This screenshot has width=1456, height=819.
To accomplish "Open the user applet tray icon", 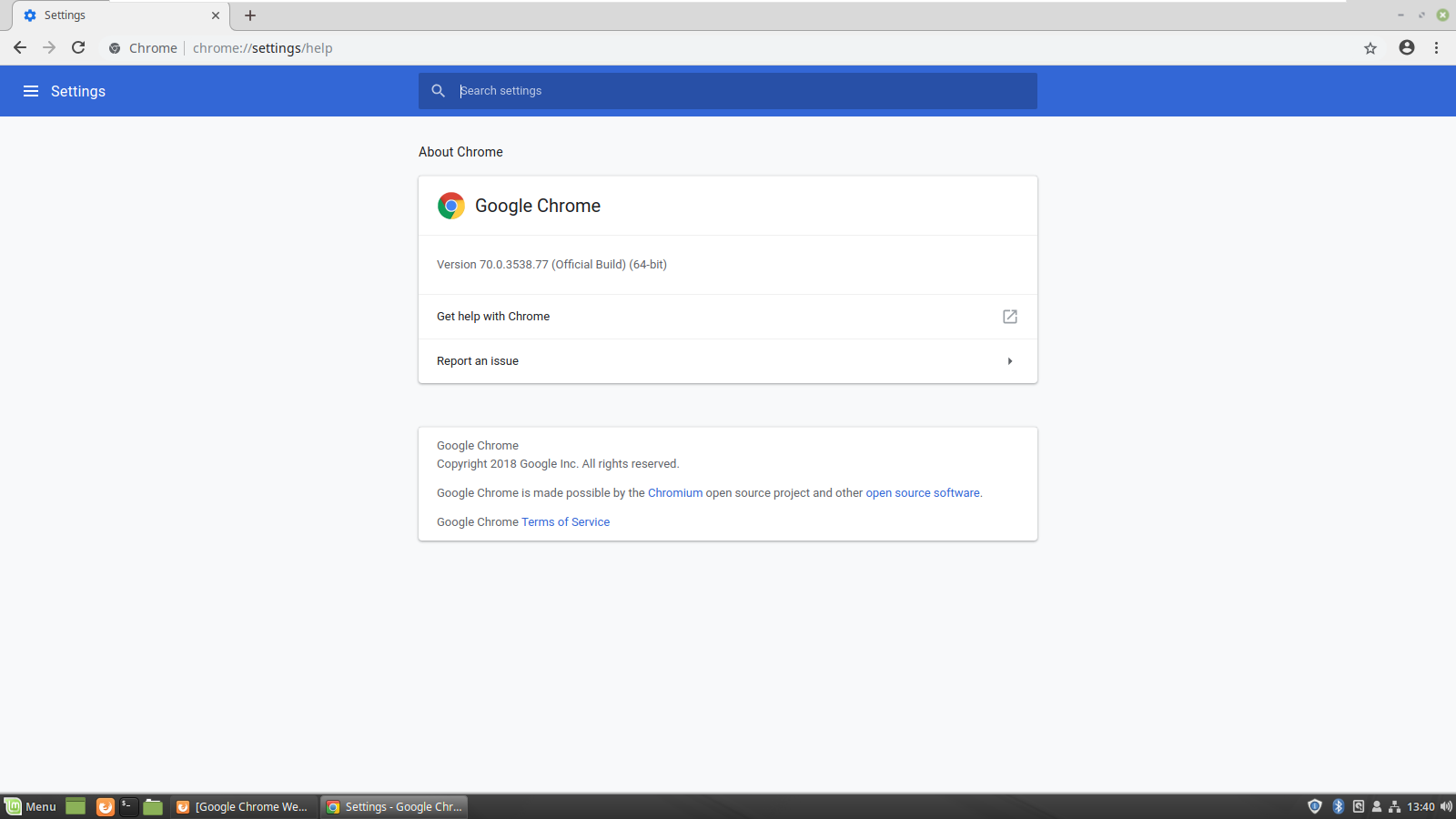I will point(1377,806).
